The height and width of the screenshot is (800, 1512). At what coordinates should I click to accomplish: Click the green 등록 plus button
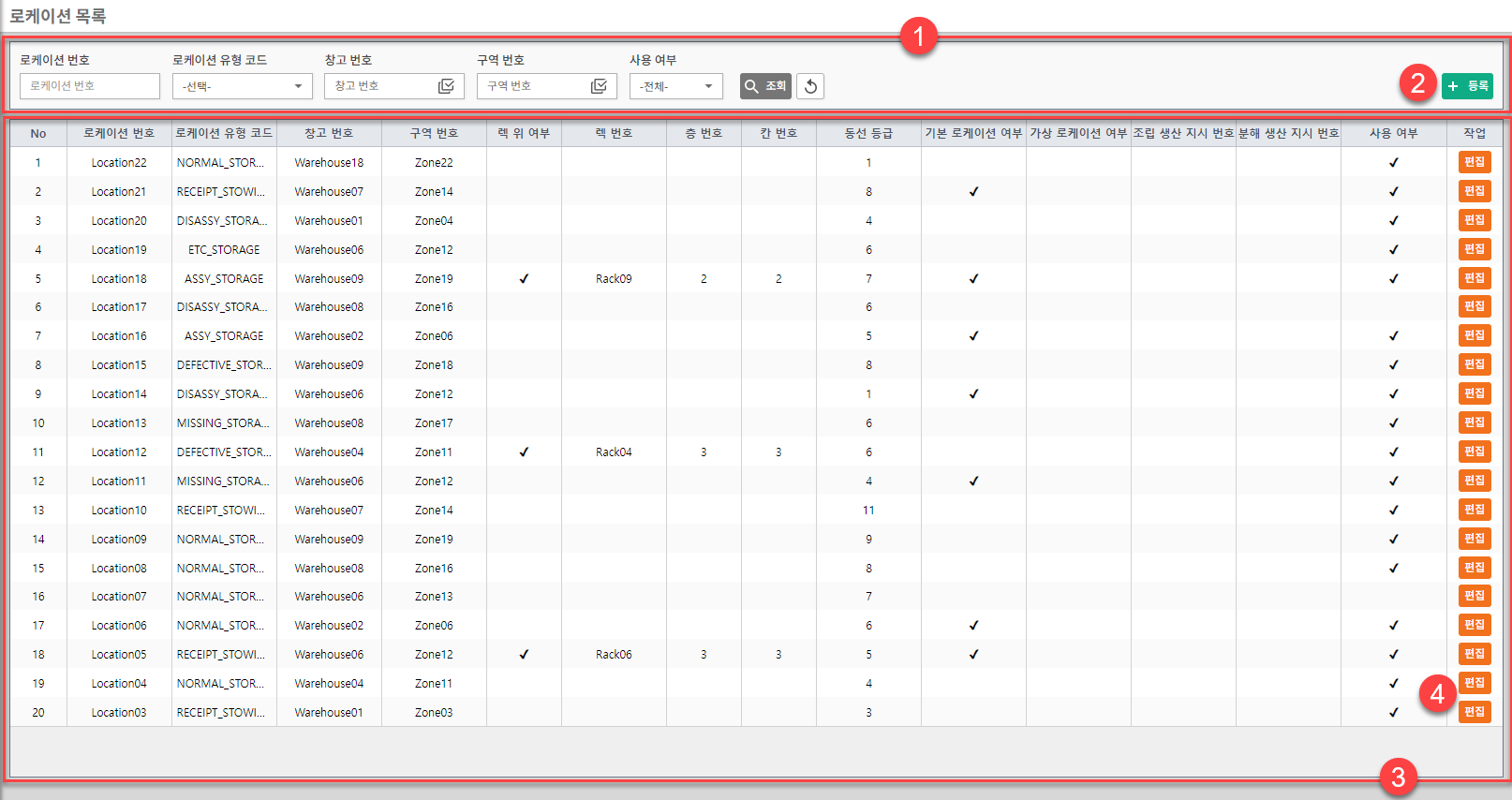tap(1467, 86)
